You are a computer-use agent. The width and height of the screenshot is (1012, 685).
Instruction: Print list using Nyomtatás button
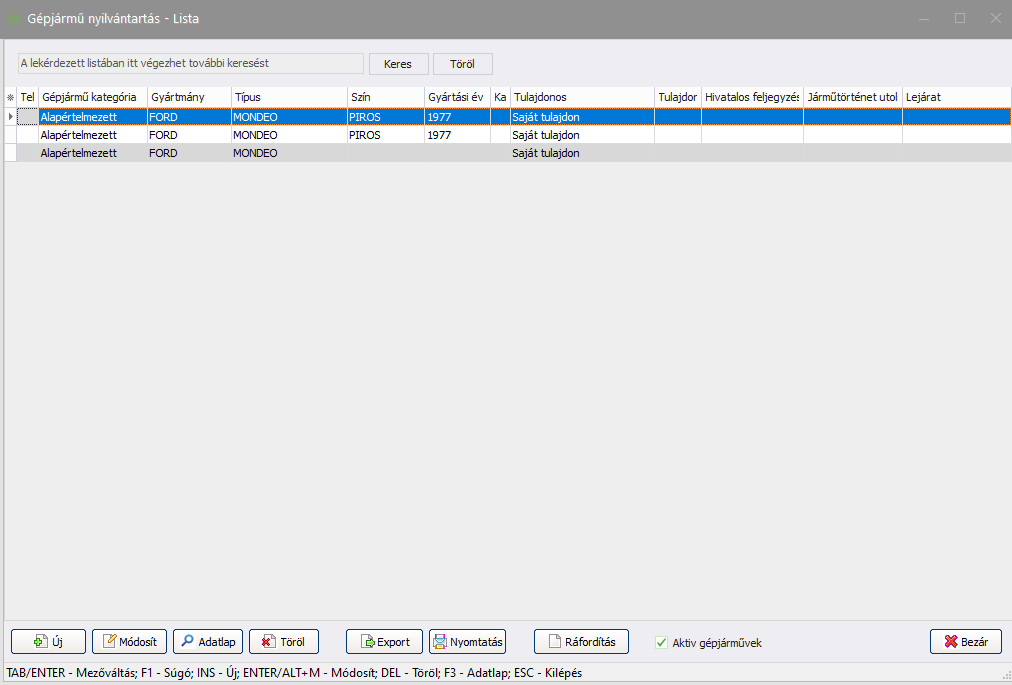click(x=467, y=642)
